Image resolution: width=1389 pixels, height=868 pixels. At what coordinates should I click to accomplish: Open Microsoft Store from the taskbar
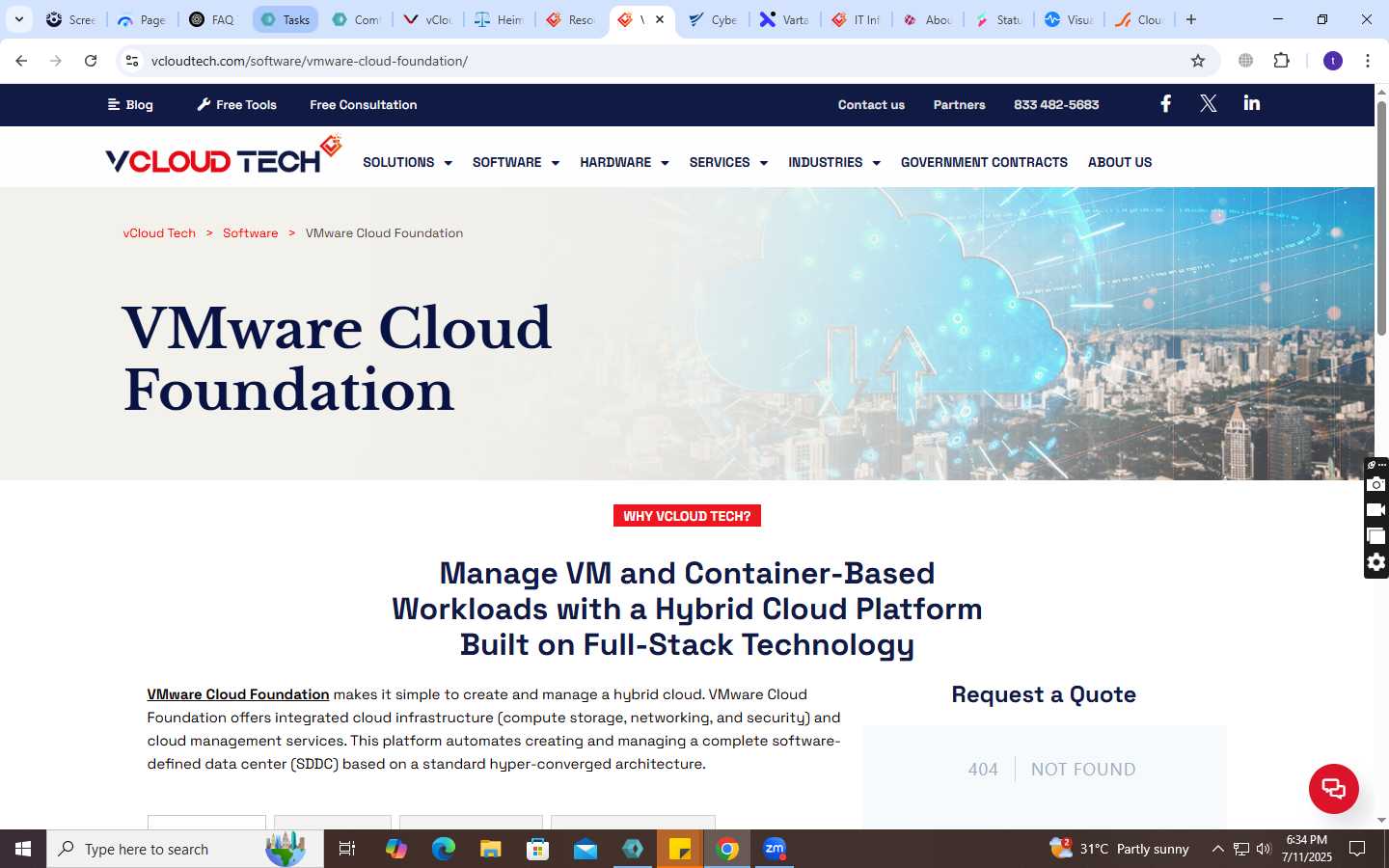pos(538,849)
